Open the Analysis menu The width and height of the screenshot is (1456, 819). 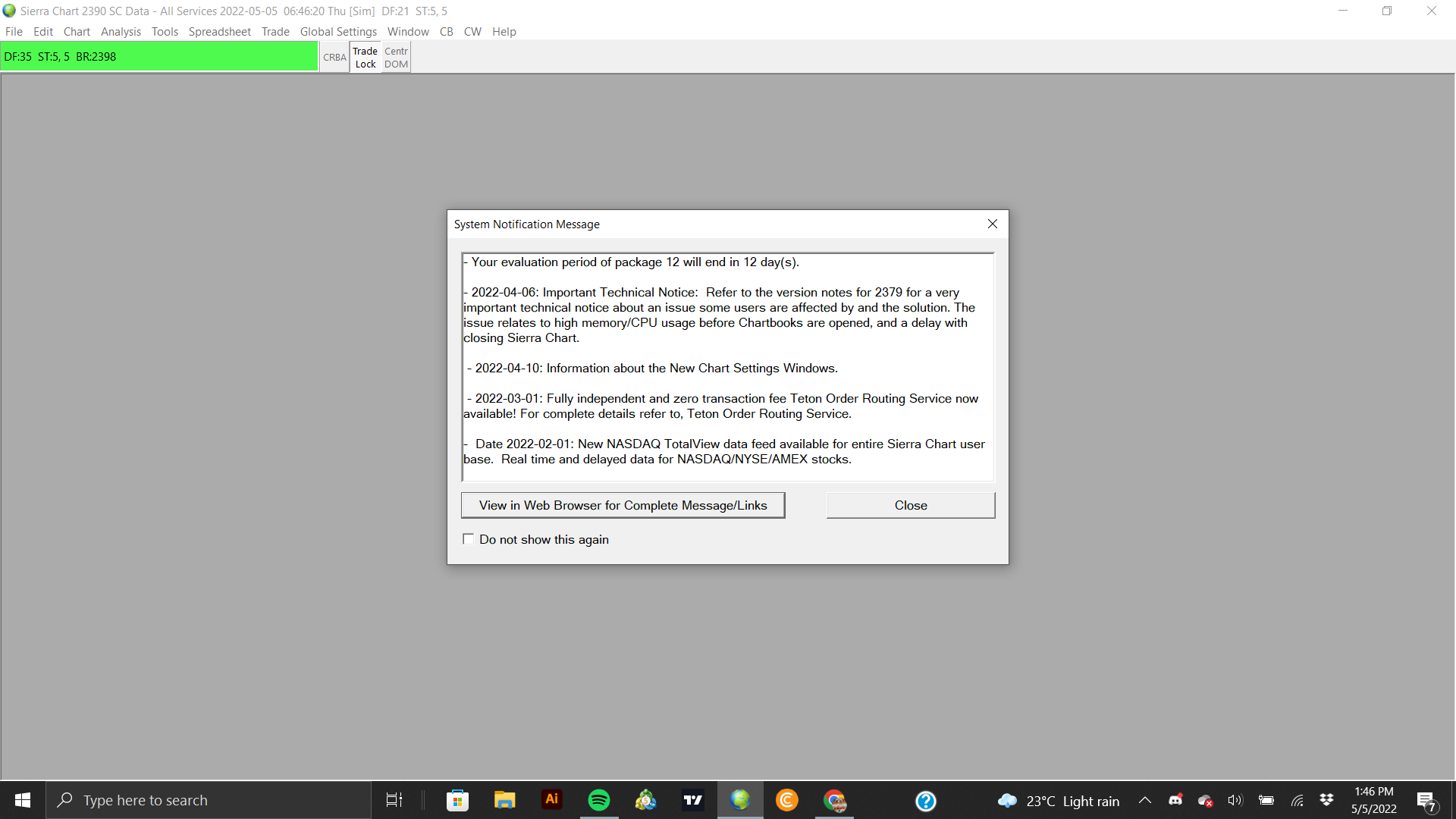121,32
